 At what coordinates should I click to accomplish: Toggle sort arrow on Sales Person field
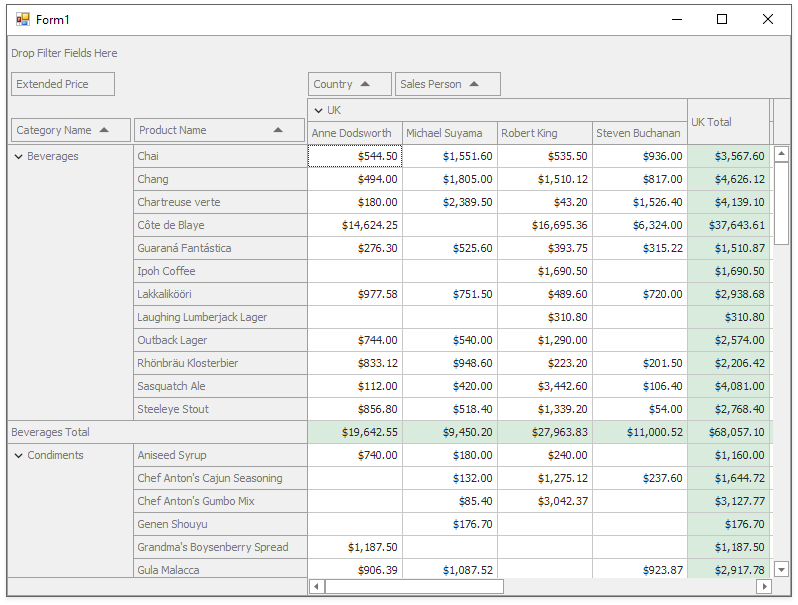point(474,84)
